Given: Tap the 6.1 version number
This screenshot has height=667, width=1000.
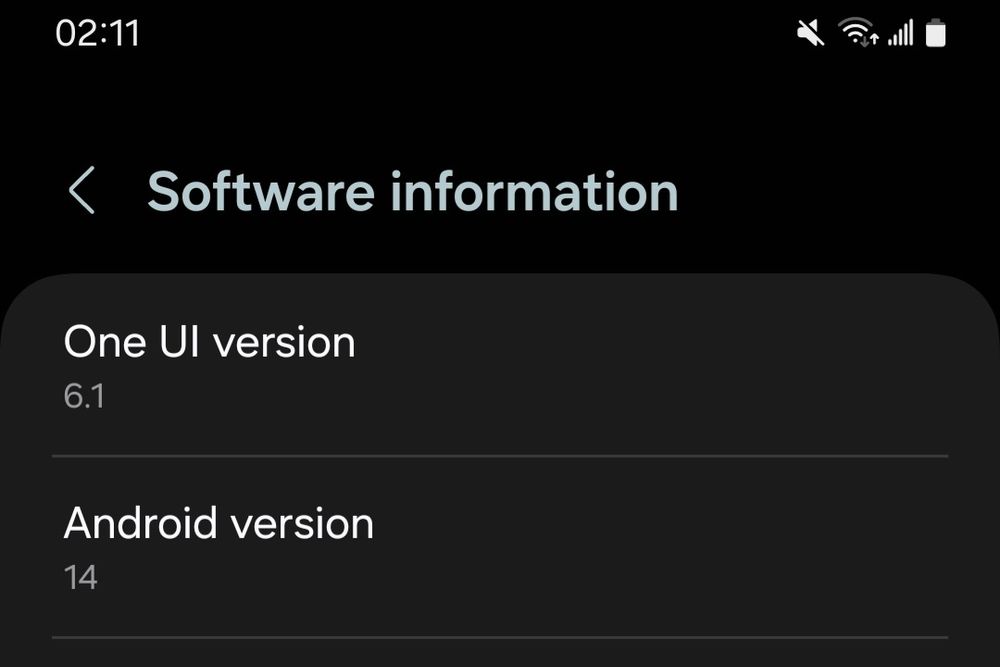Looking at the screenshot, I should point(84,396).
